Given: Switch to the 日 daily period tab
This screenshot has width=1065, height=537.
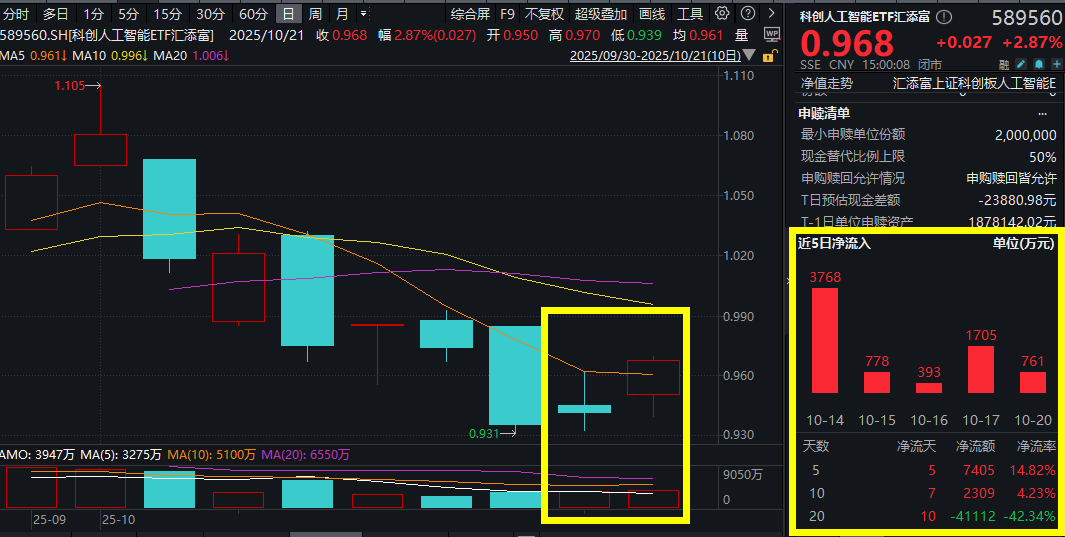Looking at the screenshot, I should tap(288, 14).
